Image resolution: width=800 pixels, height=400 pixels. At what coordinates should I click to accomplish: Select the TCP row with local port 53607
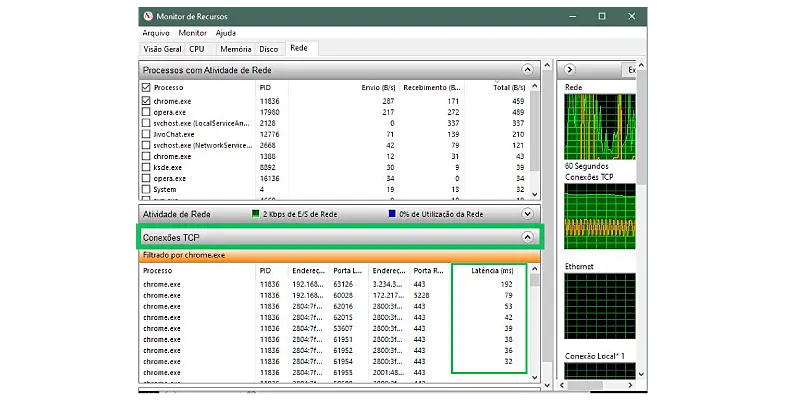334,329
